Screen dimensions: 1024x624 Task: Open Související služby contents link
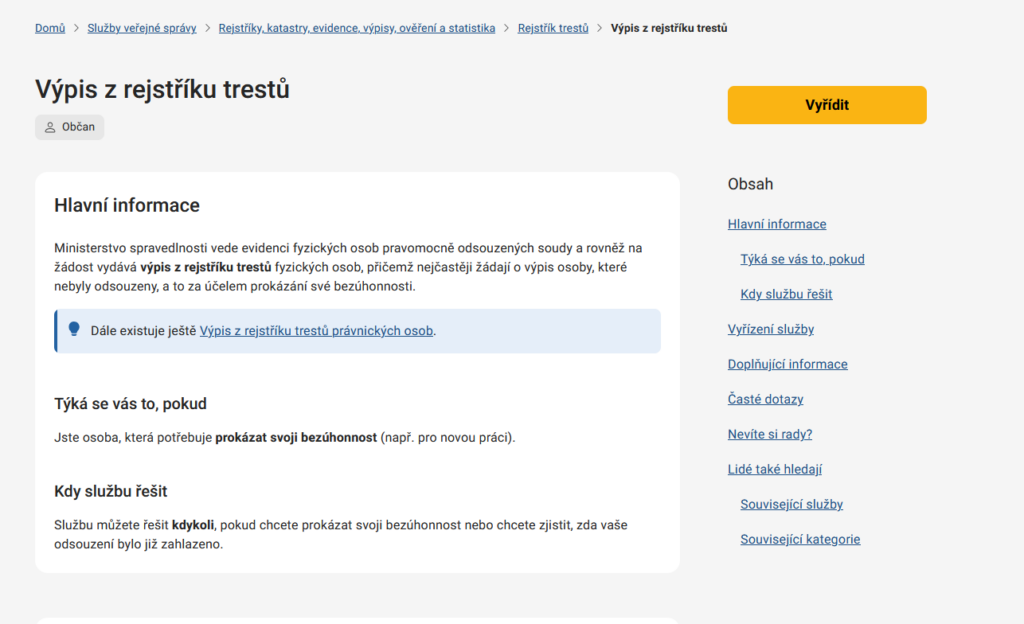coord(791,504)
